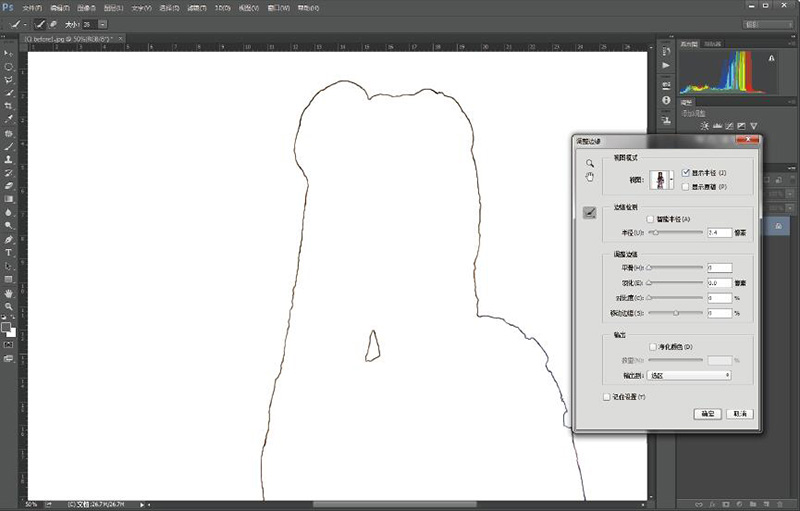Image resolution: width=800 pixels, height=511 pixels.
Task: Click the 移动边缘 slider handle
Action: tap(676, 313)
